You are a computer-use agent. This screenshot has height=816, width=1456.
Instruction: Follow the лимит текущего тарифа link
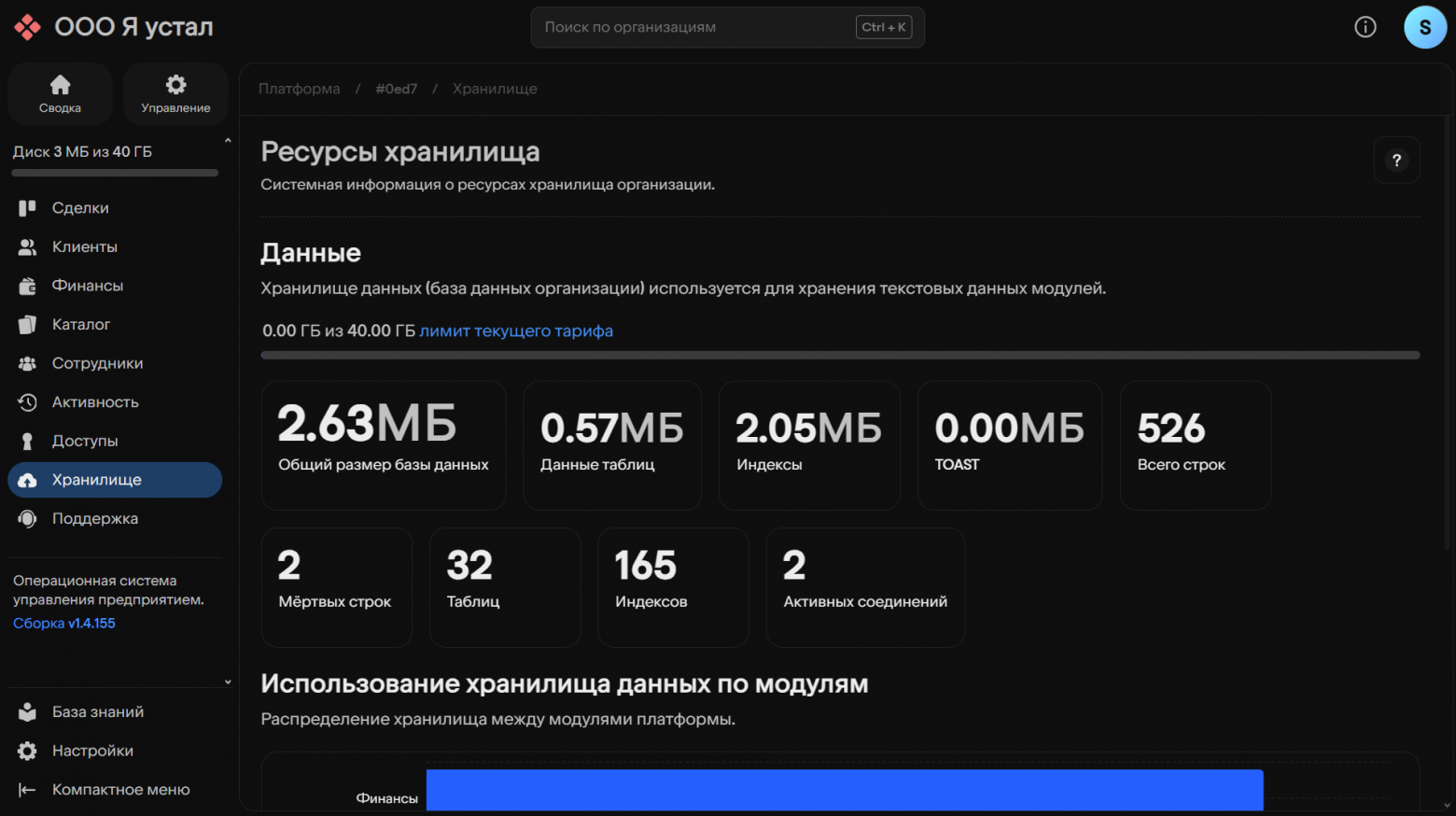pyautogui.click(x=516, y=331)
